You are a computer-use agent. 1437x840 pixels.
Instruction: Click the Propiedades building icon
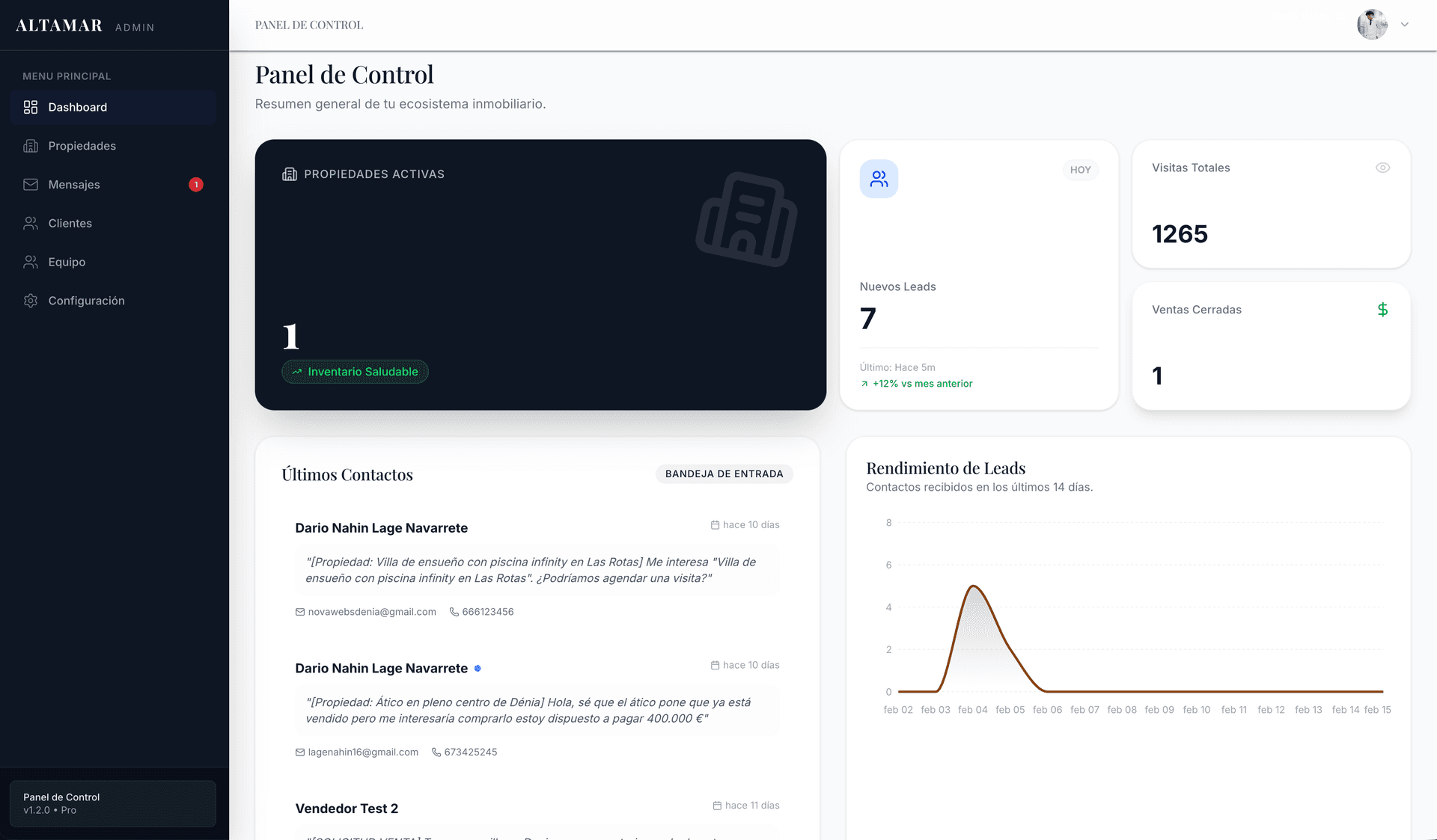(31, 146)
